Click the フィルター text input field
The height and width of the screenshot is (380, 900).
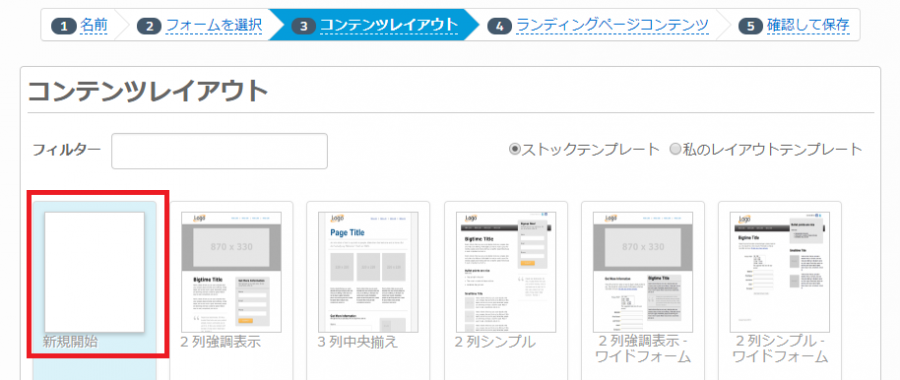(219, 152)
